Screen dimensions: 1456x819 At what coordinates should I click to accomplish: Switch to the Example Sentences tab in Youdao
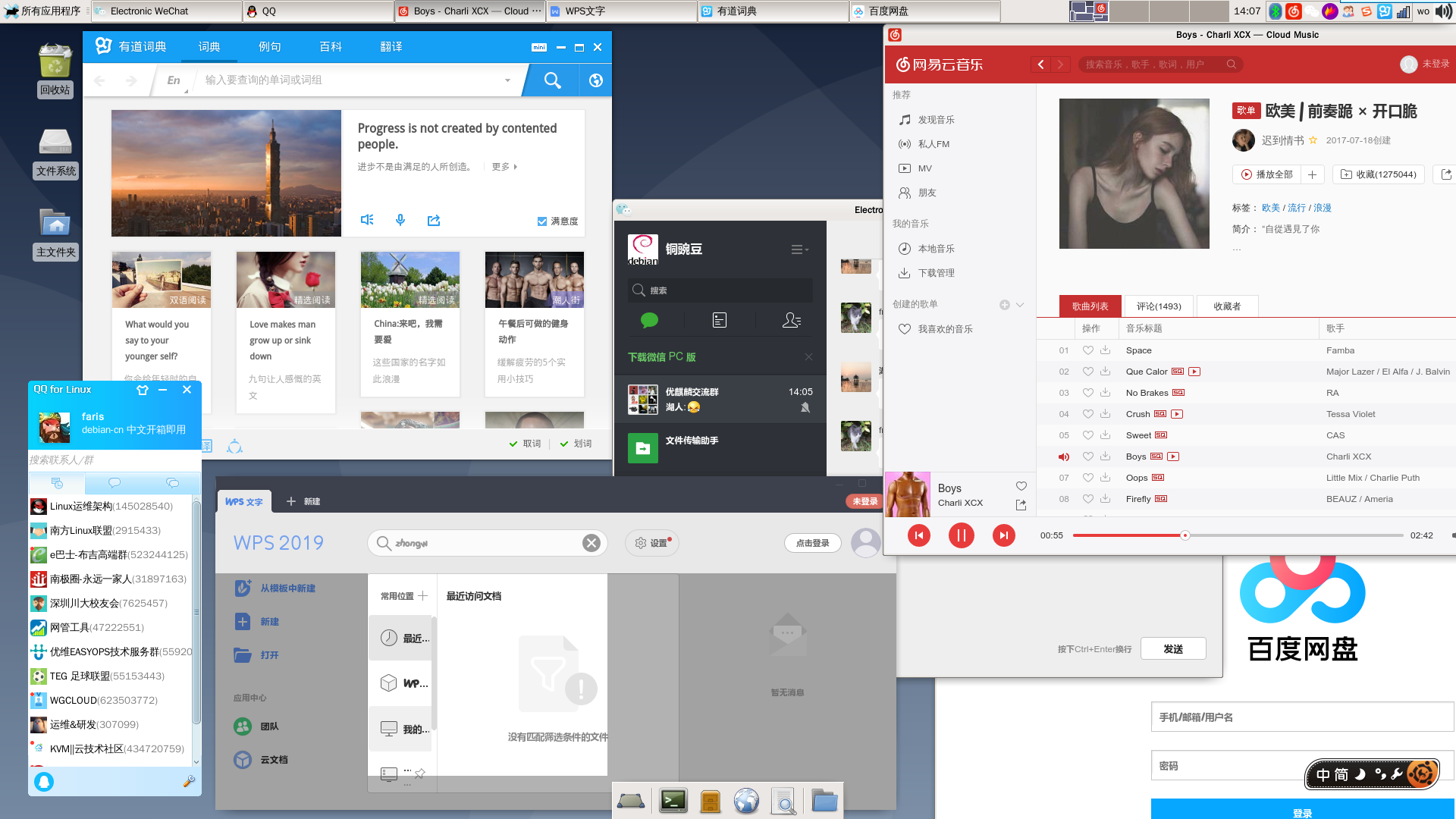(x=270, y=47)
